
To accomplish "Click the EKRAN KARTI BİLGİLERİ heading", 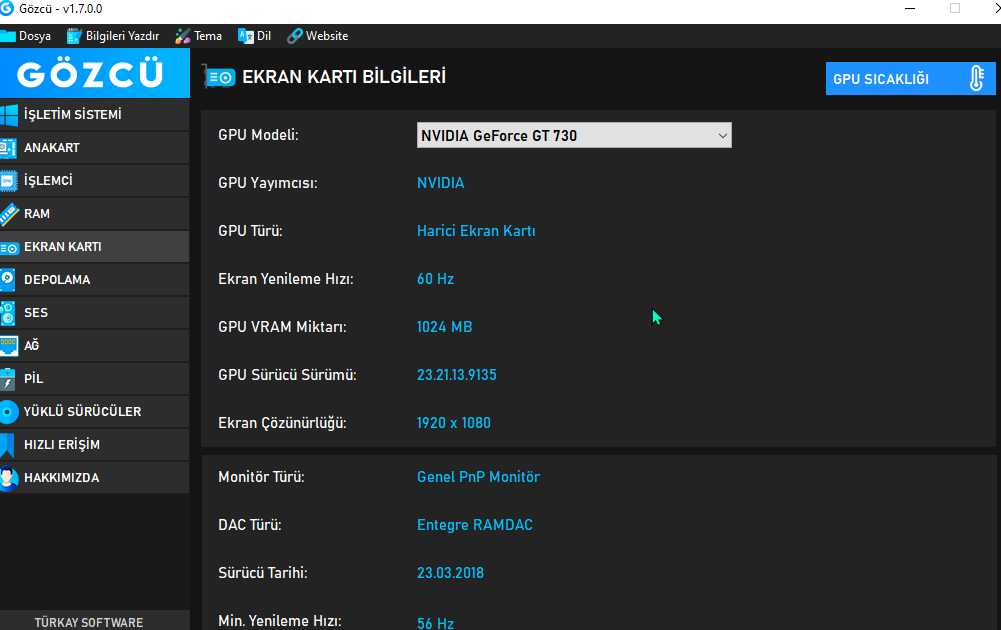I will 344,77.
